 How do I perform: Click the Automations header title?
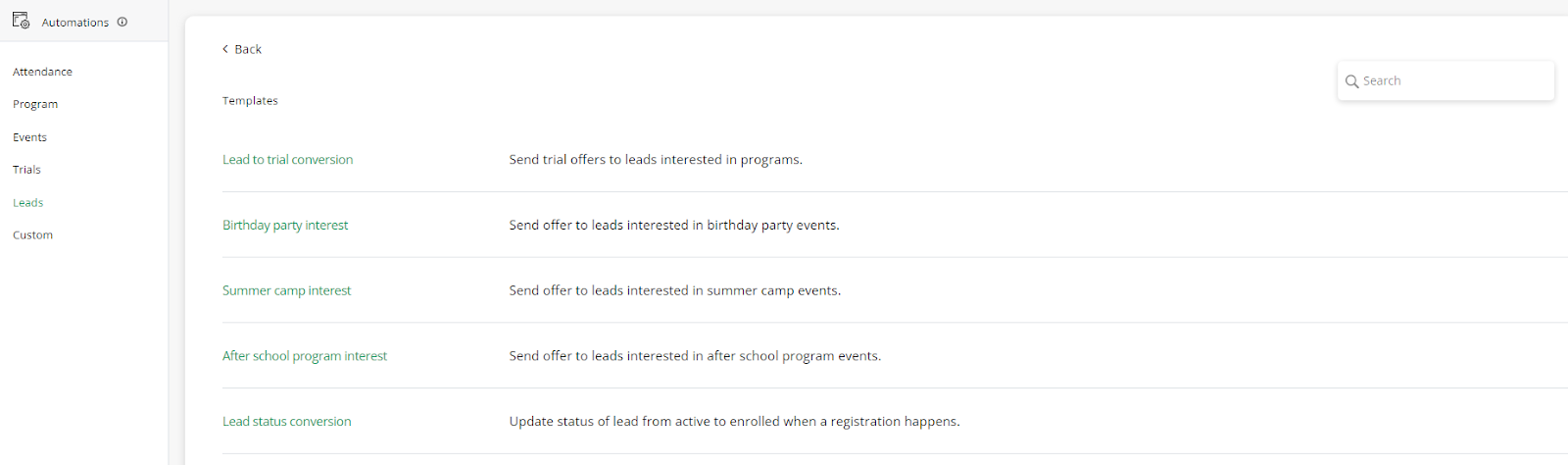pos(75,22)
